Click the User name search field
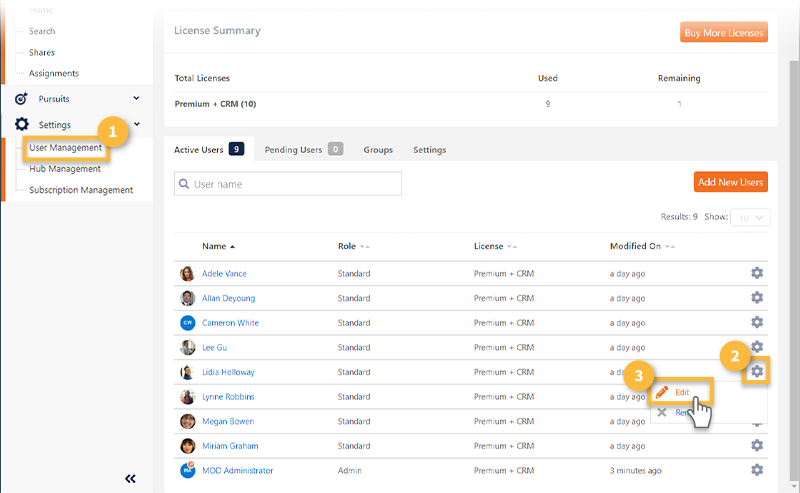 click(288, 184)
